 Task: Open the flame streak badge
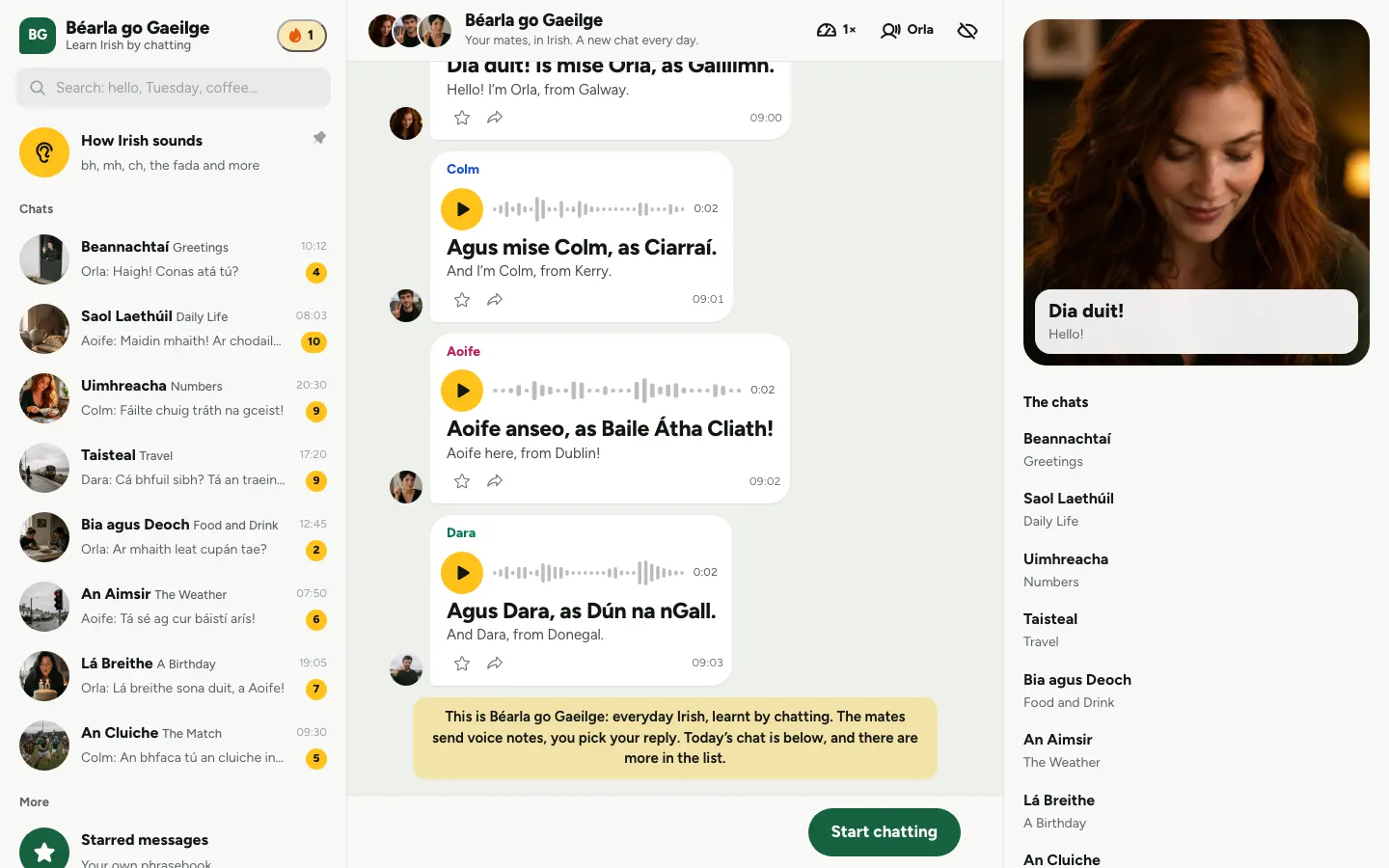[302, 36]
